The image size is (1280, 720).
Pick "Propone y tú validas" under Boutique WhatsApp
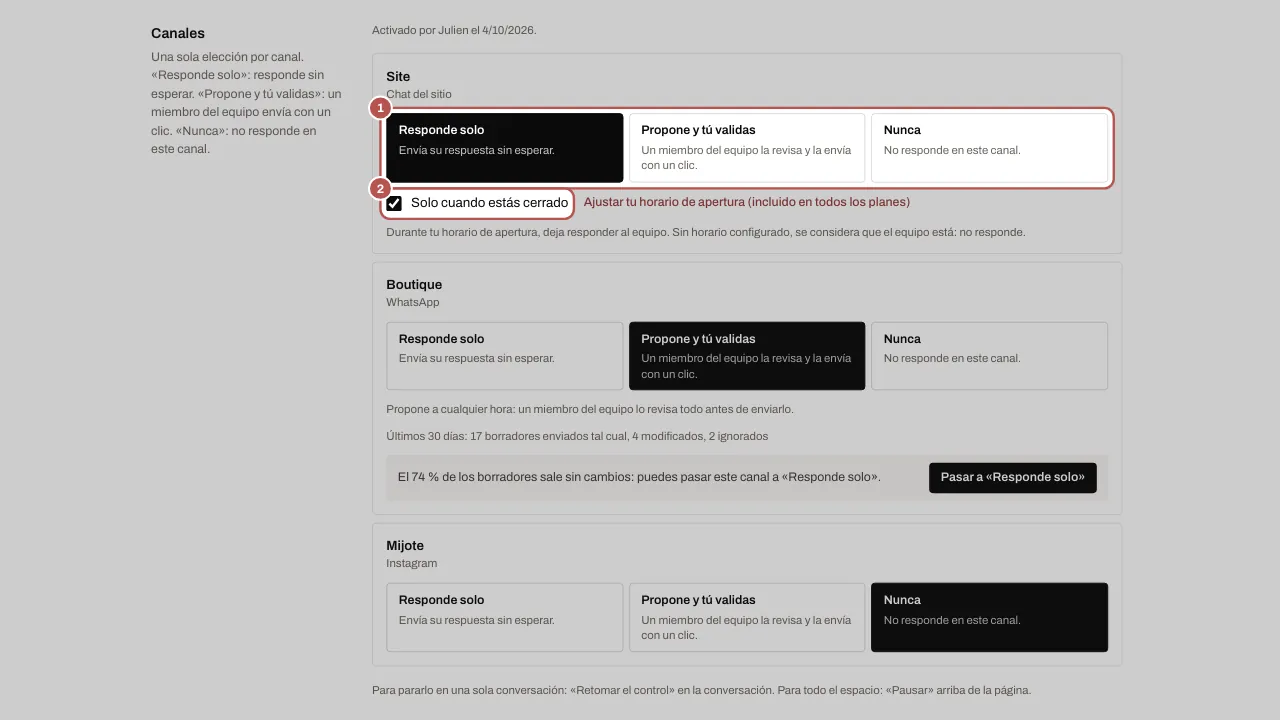click(747, 356)
